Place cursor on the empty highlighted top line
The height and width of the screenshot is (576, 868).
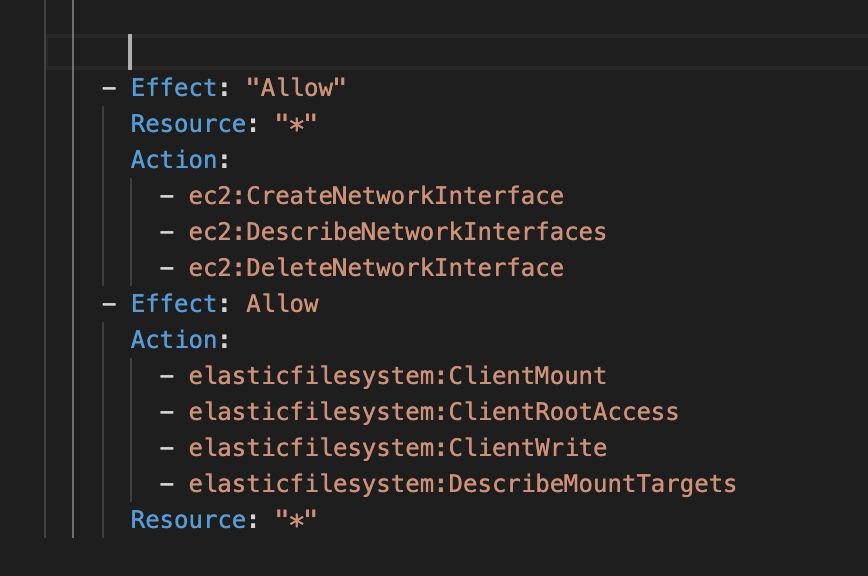457,51
